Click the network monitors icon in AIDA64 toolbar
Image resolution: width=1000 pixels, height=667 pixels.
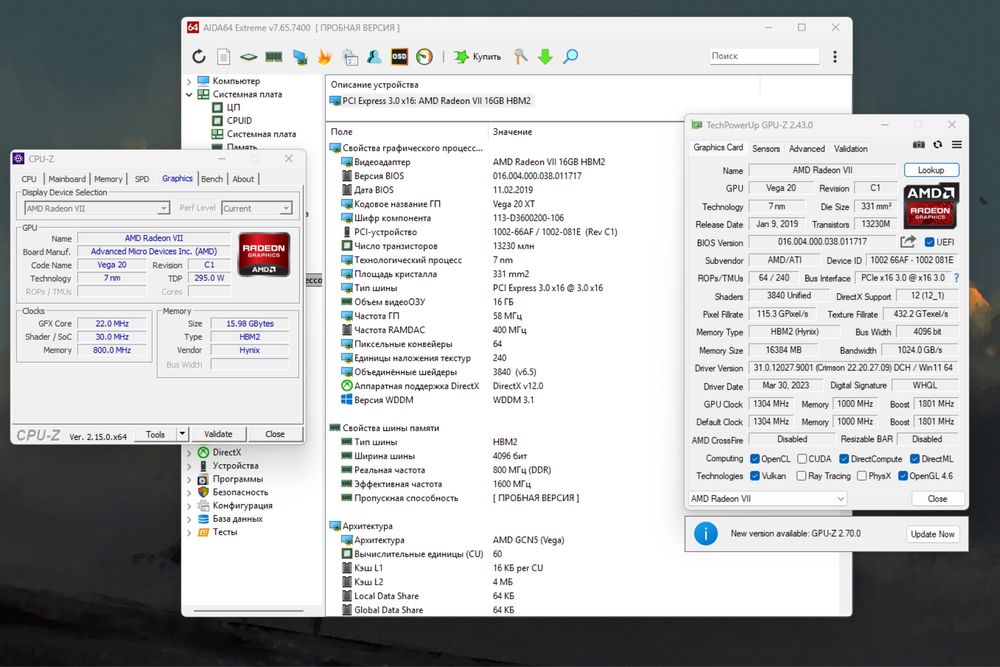coord(300,57)
